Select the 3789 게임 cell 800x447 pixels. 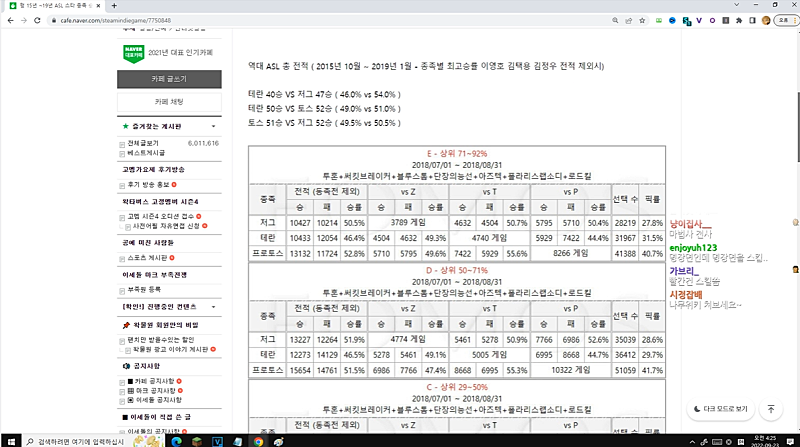click(x=408, y=222)
